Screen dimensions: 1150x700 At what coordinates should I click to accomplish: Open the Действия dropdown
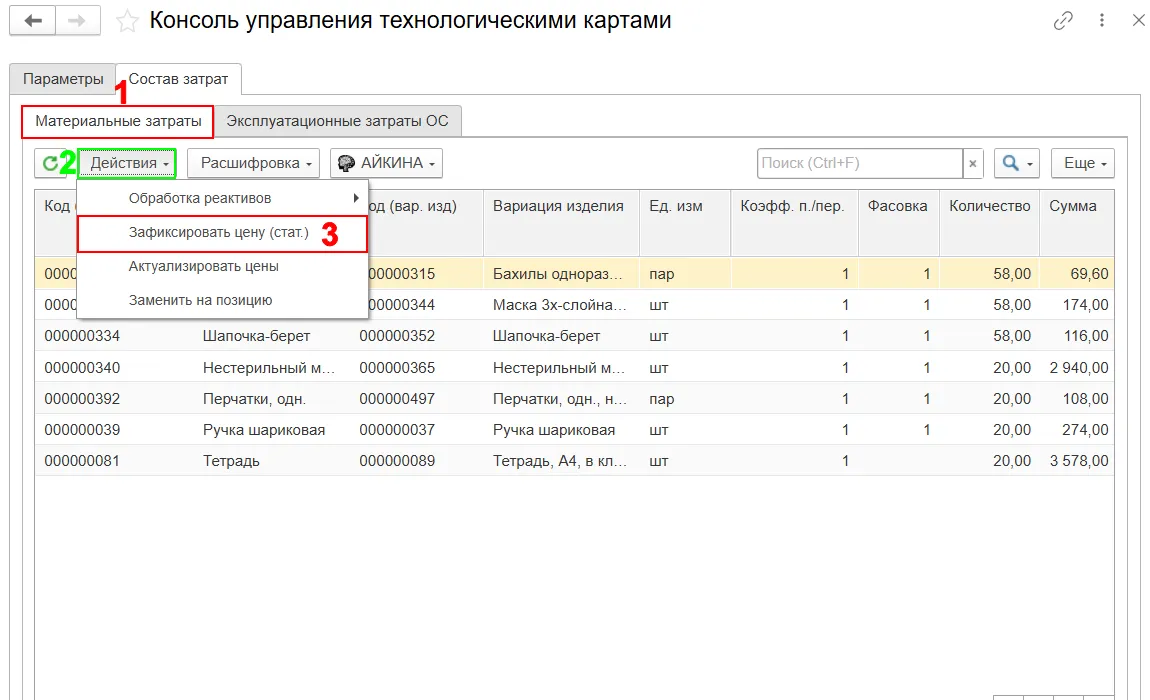[128, 163]
